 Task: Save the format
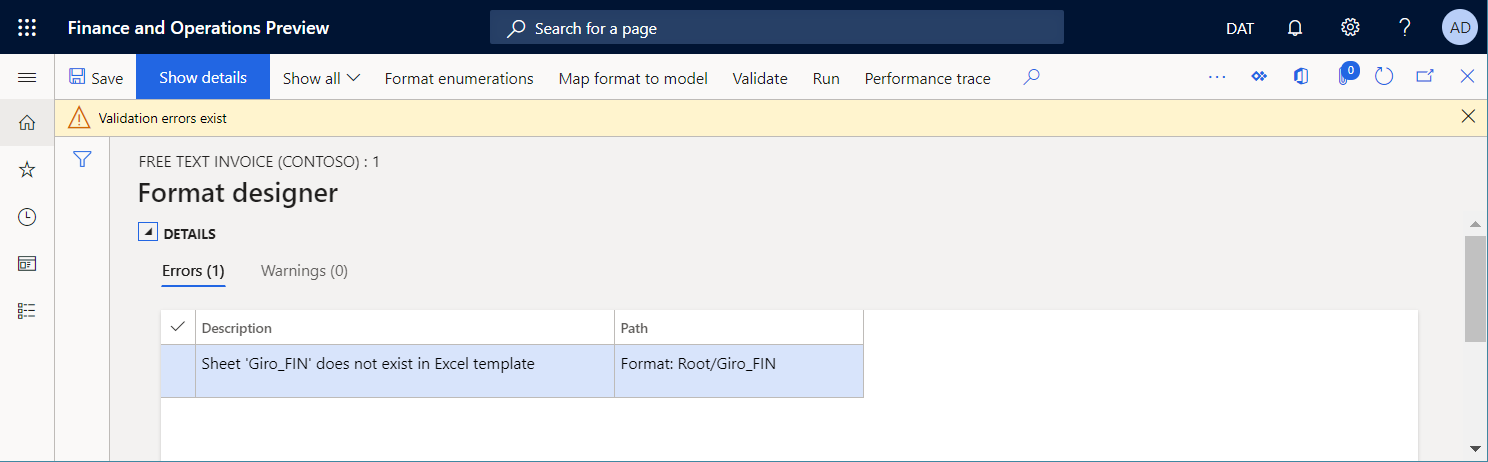96,78
